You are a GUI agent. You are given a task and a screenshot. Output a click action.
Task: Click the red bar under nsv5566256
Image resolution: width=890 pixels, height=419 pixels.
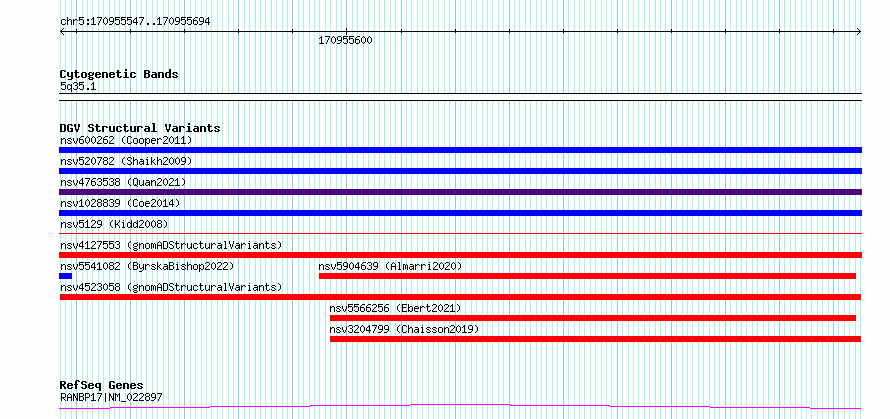pos(593,318)
